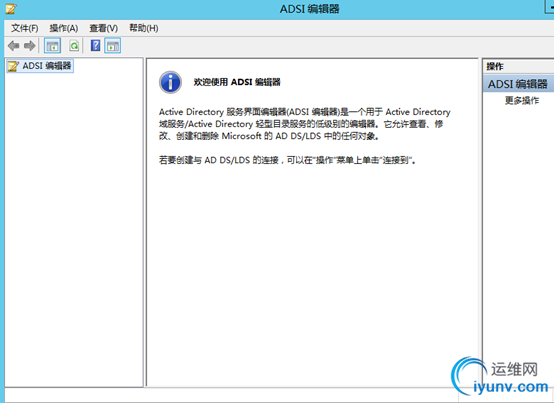Viewport: 554px width, 403px height.
Task: Click the blue information icon
Action: point(170,82)
